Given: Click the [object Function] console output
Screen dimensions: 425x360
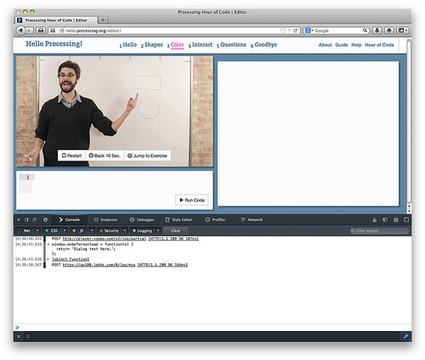Looking at the screenshot, I should (71, 259).
